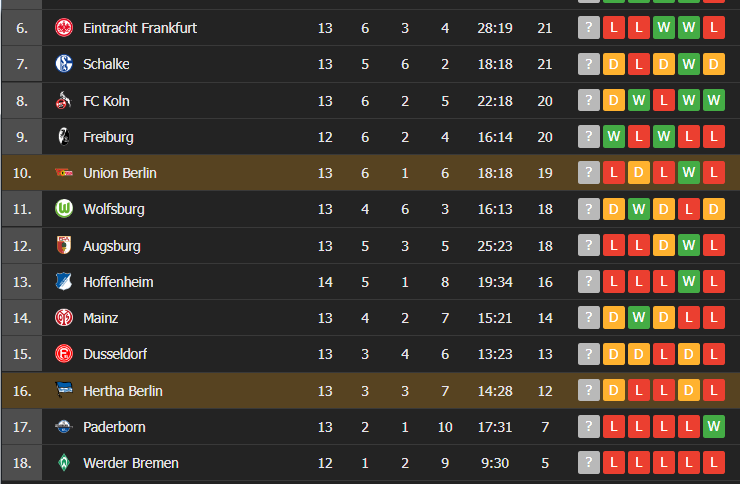Click the Dusseldorf red crest

click(64, 354)
